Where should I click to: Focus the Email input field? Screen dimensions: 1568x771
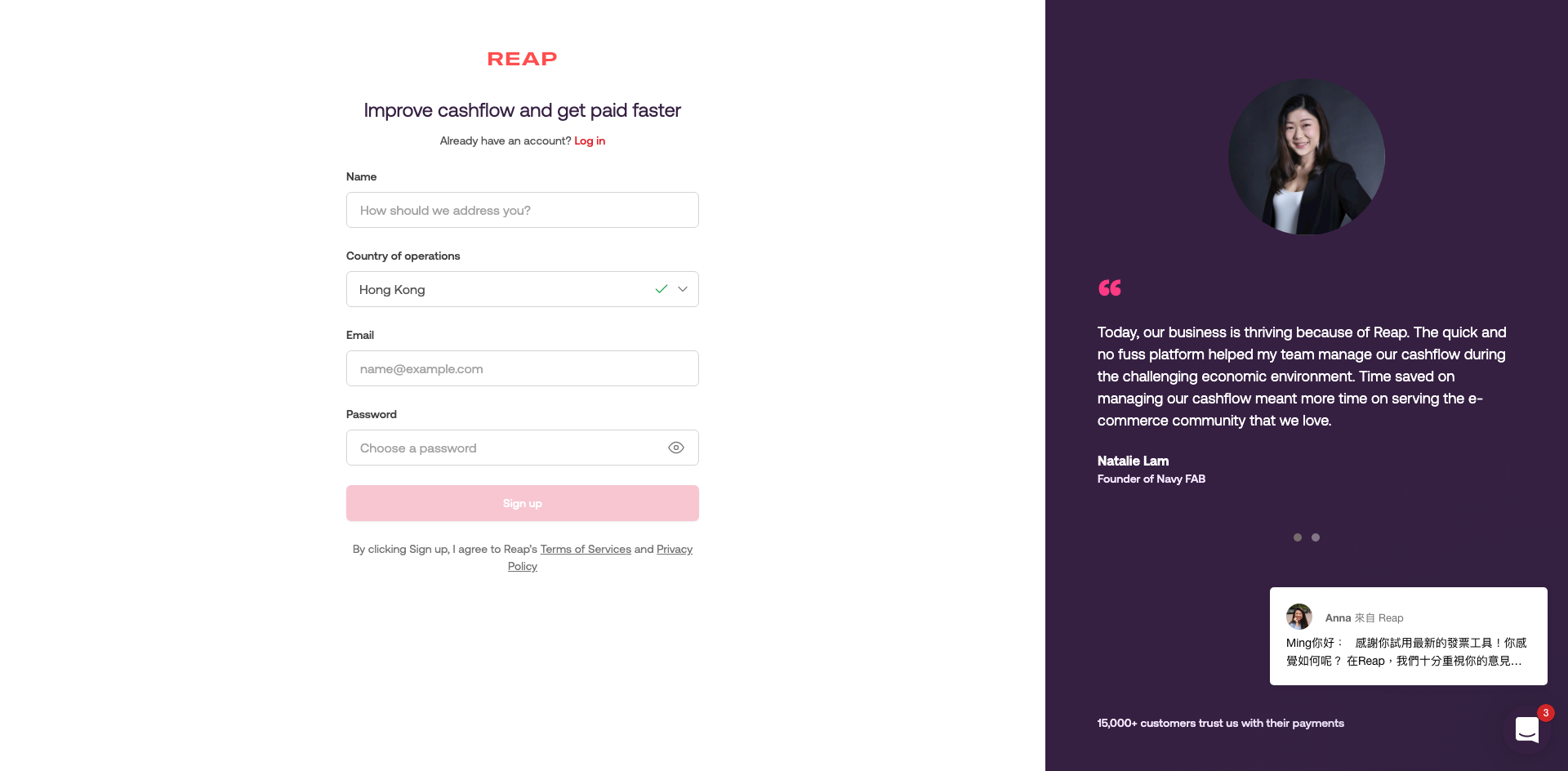coord(522,368)
